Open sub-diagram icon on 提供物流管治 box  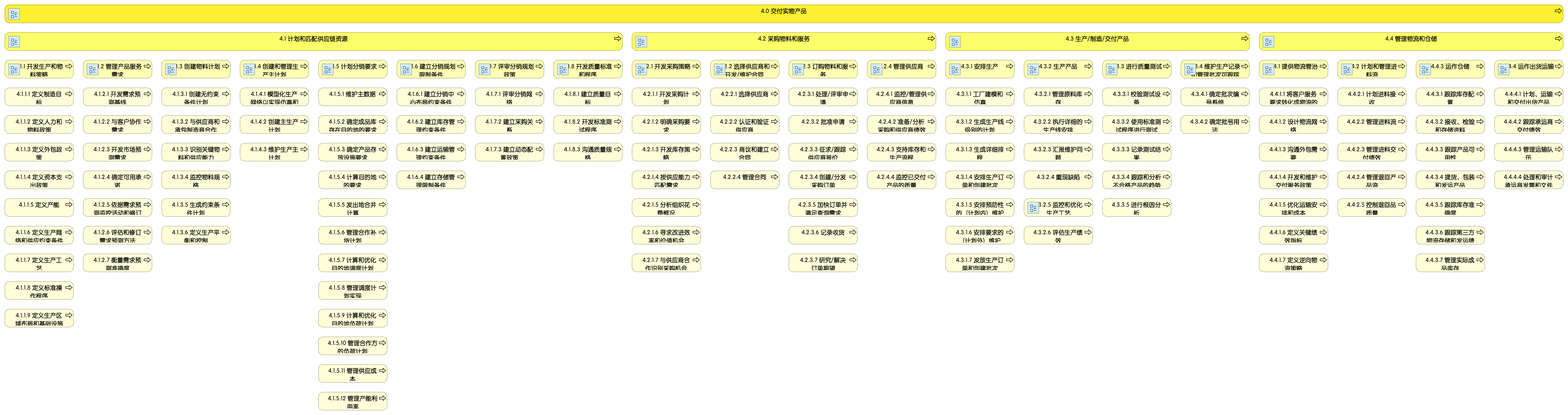tap(1268, 69)
